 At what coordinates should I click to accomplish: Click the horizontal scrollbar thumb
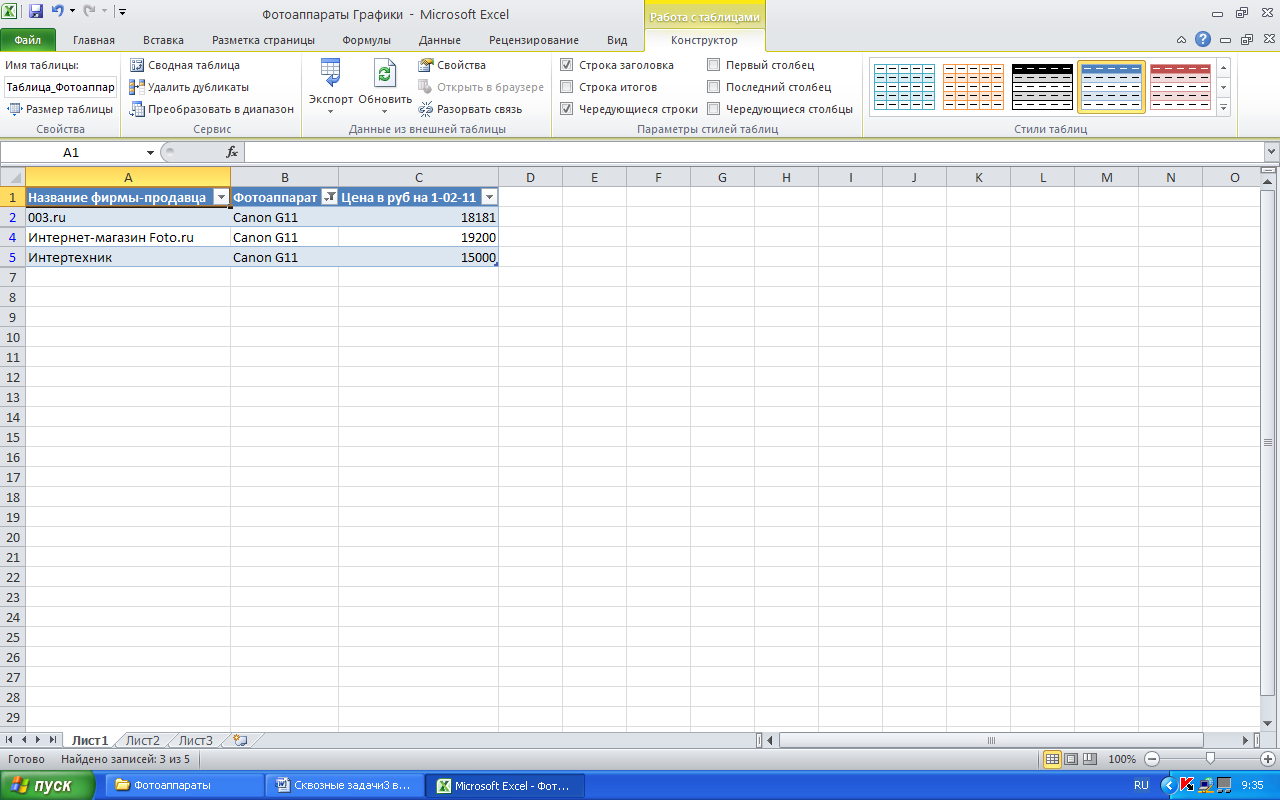[x=990, y=741]
